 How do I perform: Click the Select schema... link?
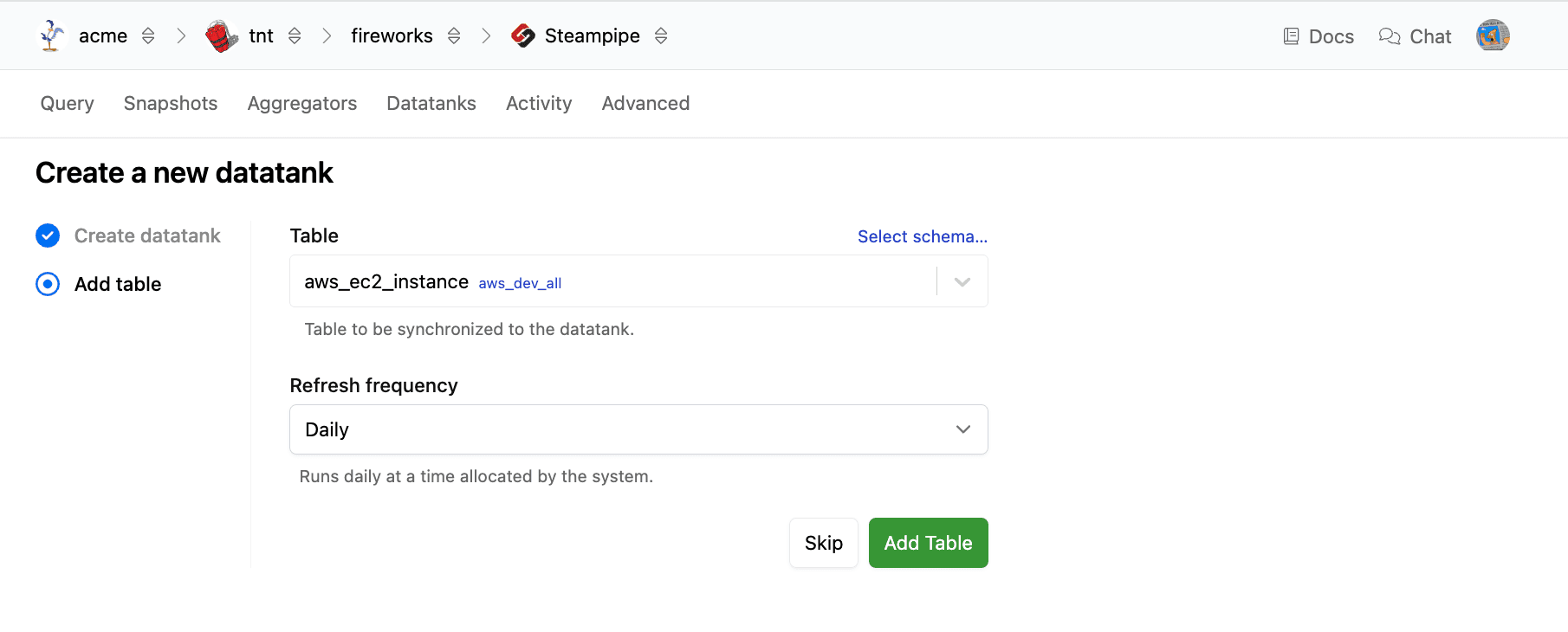[923, 236]
